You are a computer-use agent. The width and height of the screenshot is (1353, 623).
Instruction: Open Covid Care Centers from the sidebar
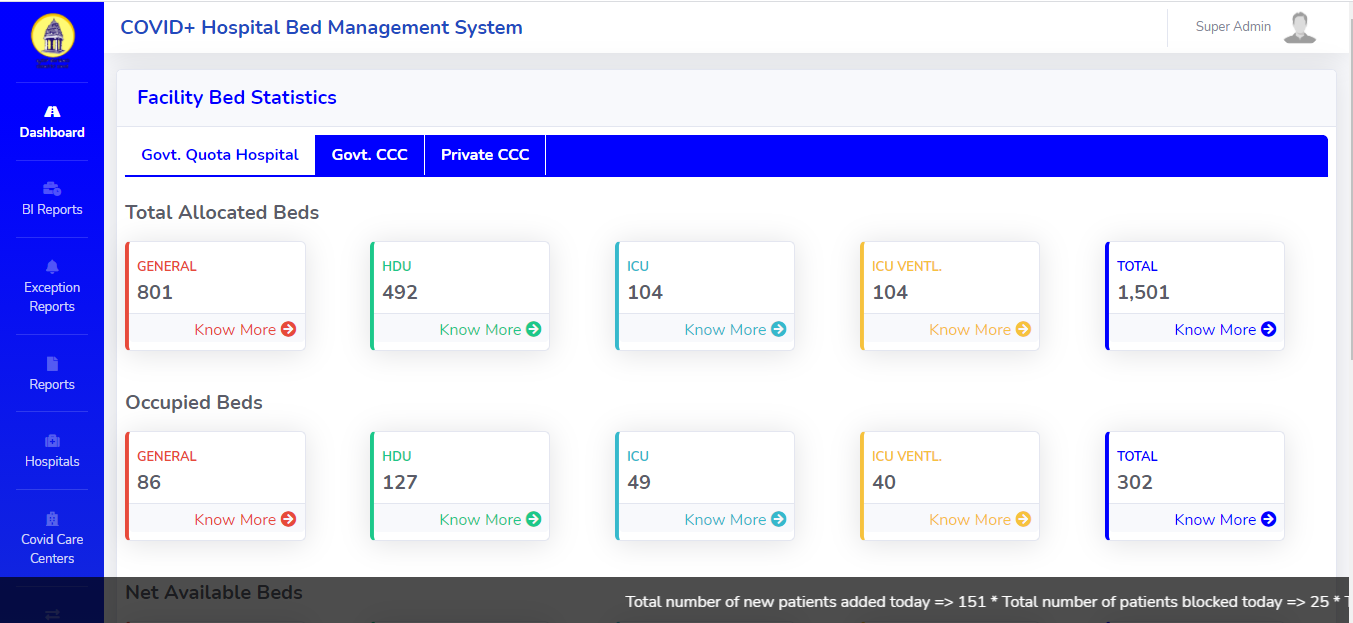click(52, 538)
